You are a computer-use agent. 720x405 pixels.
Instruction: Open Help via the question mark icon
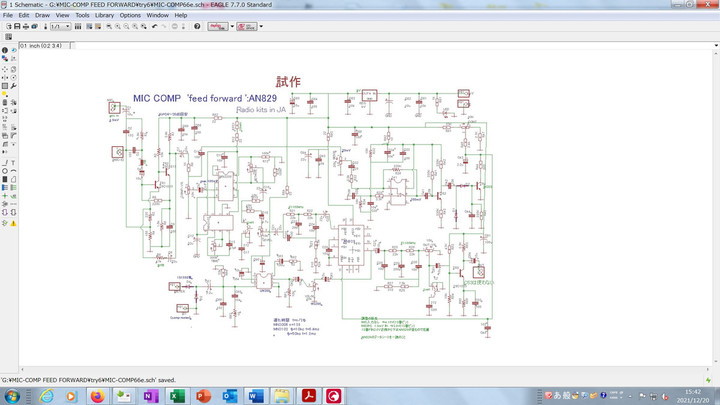tap(197, 26)
